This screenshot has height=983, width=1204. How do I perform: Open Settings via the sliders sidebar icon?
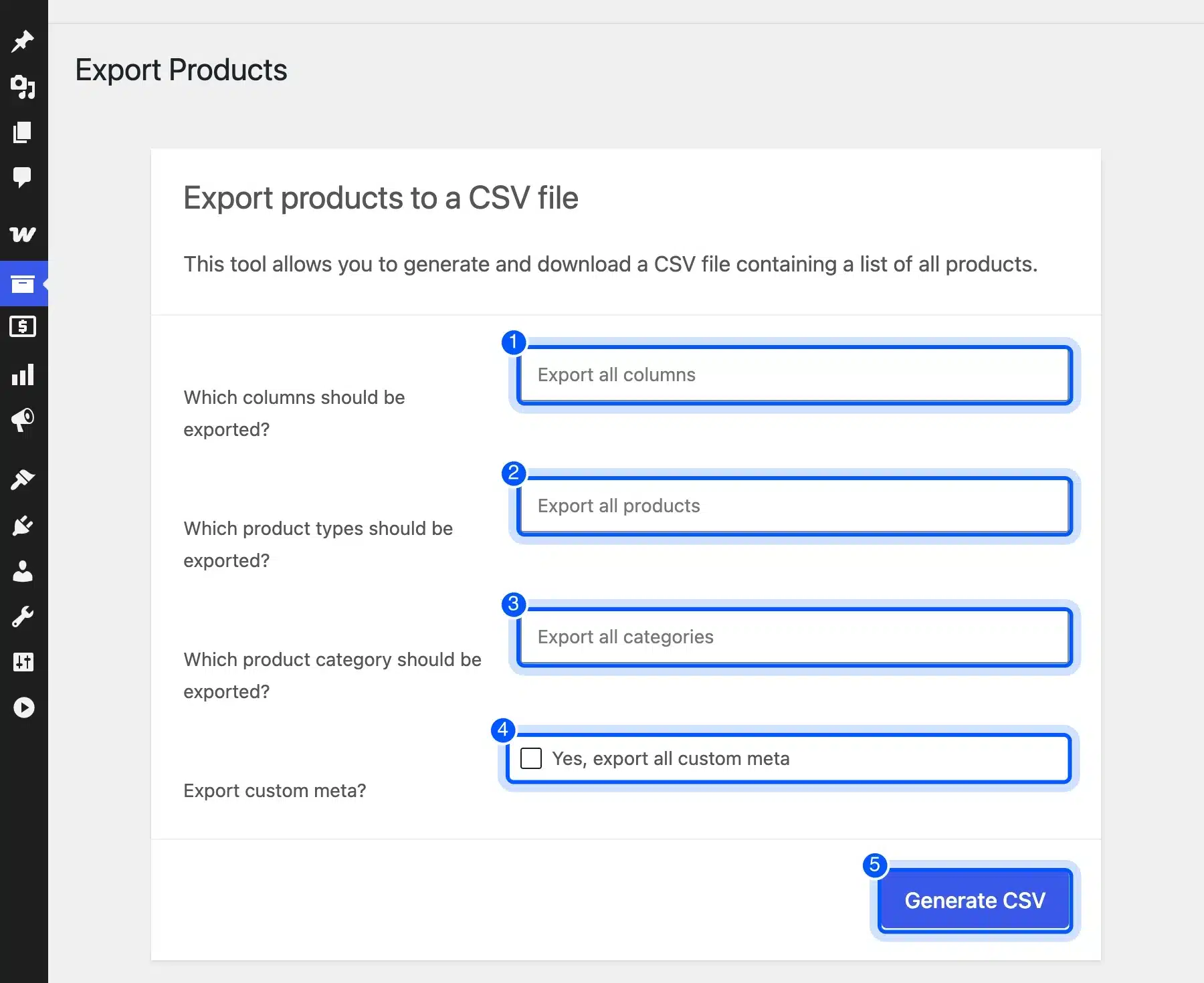click(x=23, y=662)
